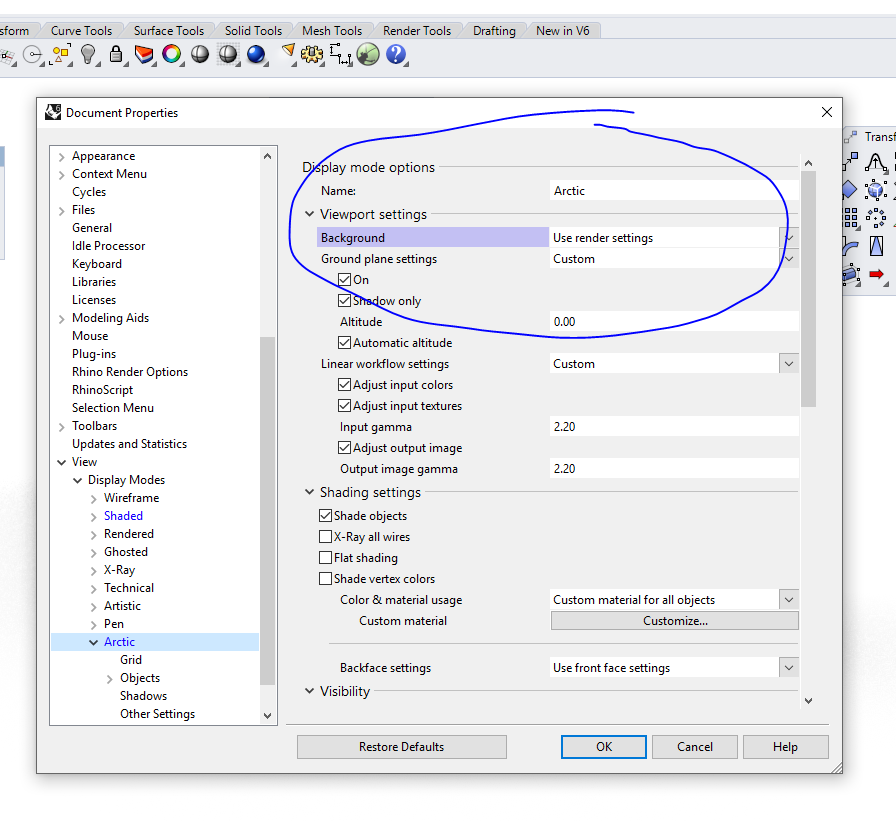
Task: Uncheck Automatic altitude
Action: pos(344,343)
